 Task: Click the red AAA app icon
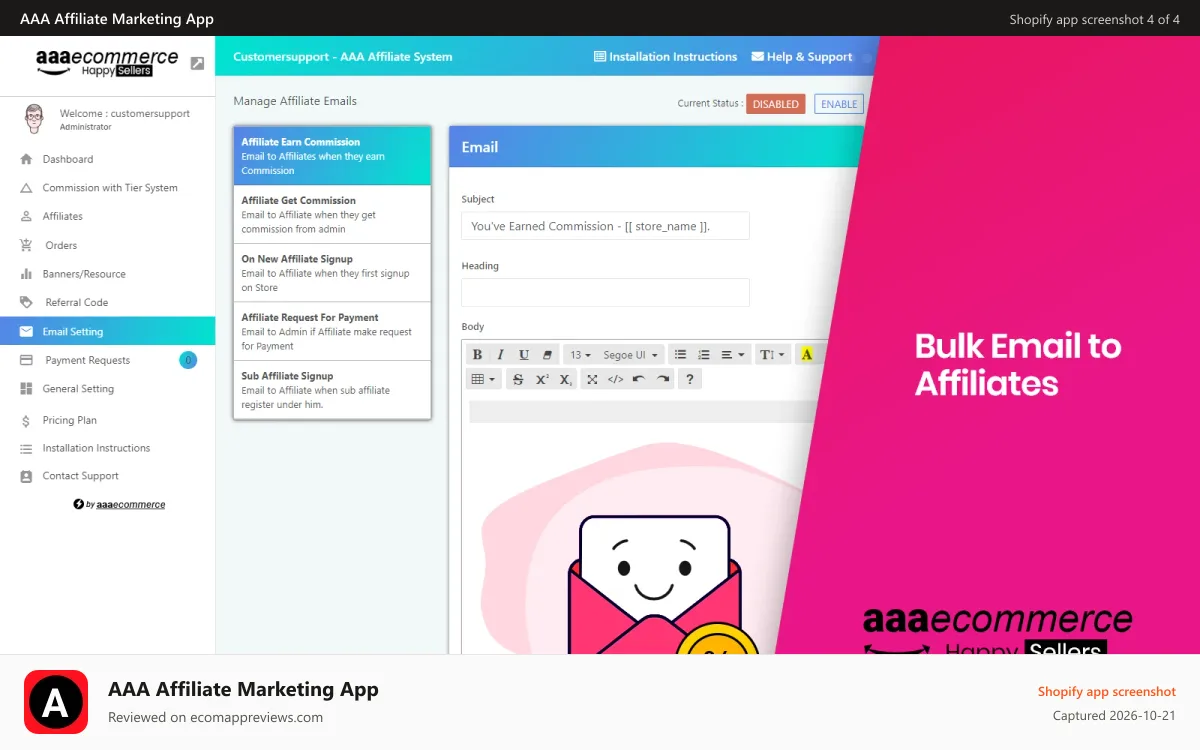pos(56,702)
